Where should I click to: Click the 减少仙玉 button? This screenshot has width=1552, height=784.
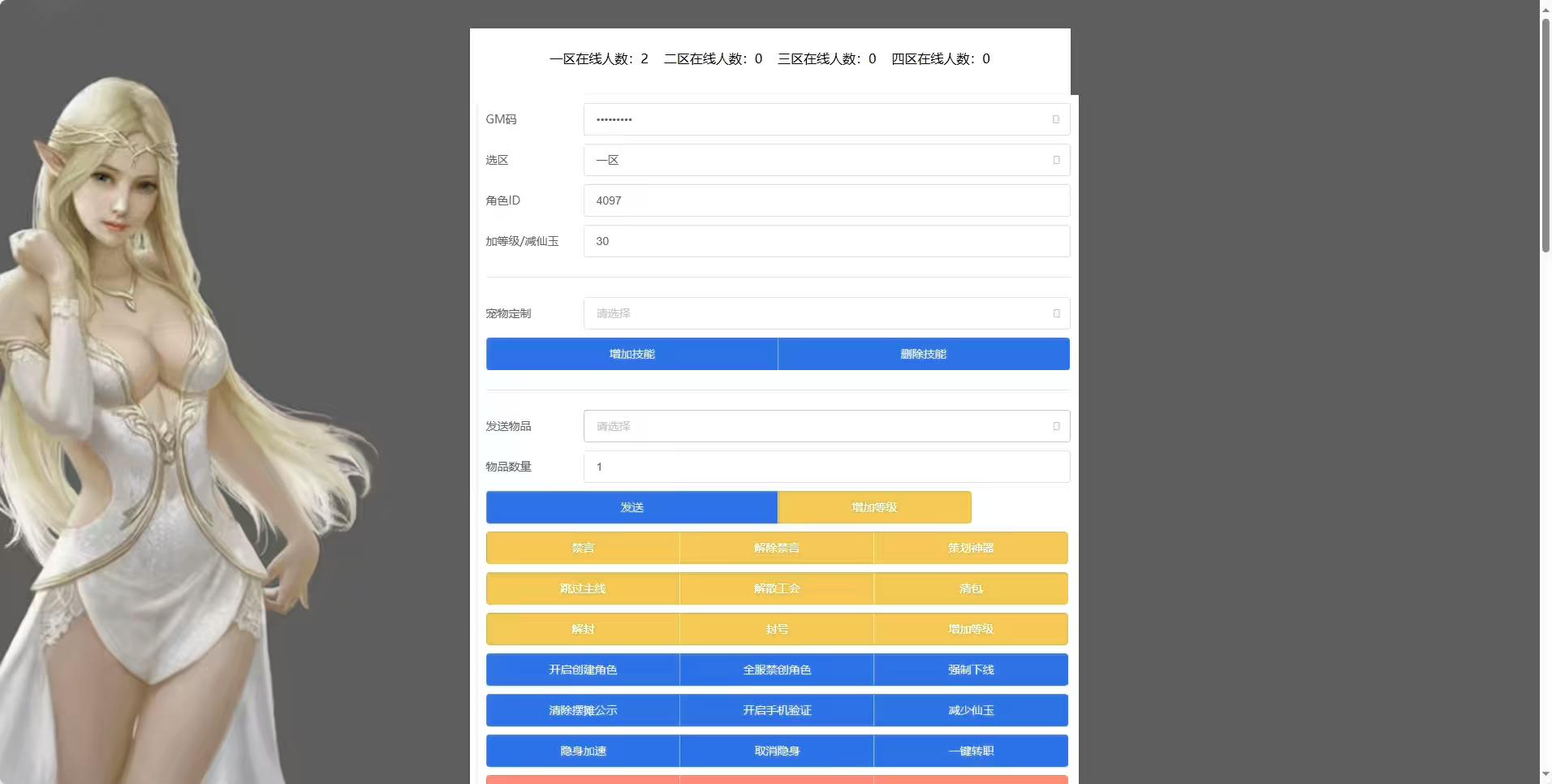971,710
